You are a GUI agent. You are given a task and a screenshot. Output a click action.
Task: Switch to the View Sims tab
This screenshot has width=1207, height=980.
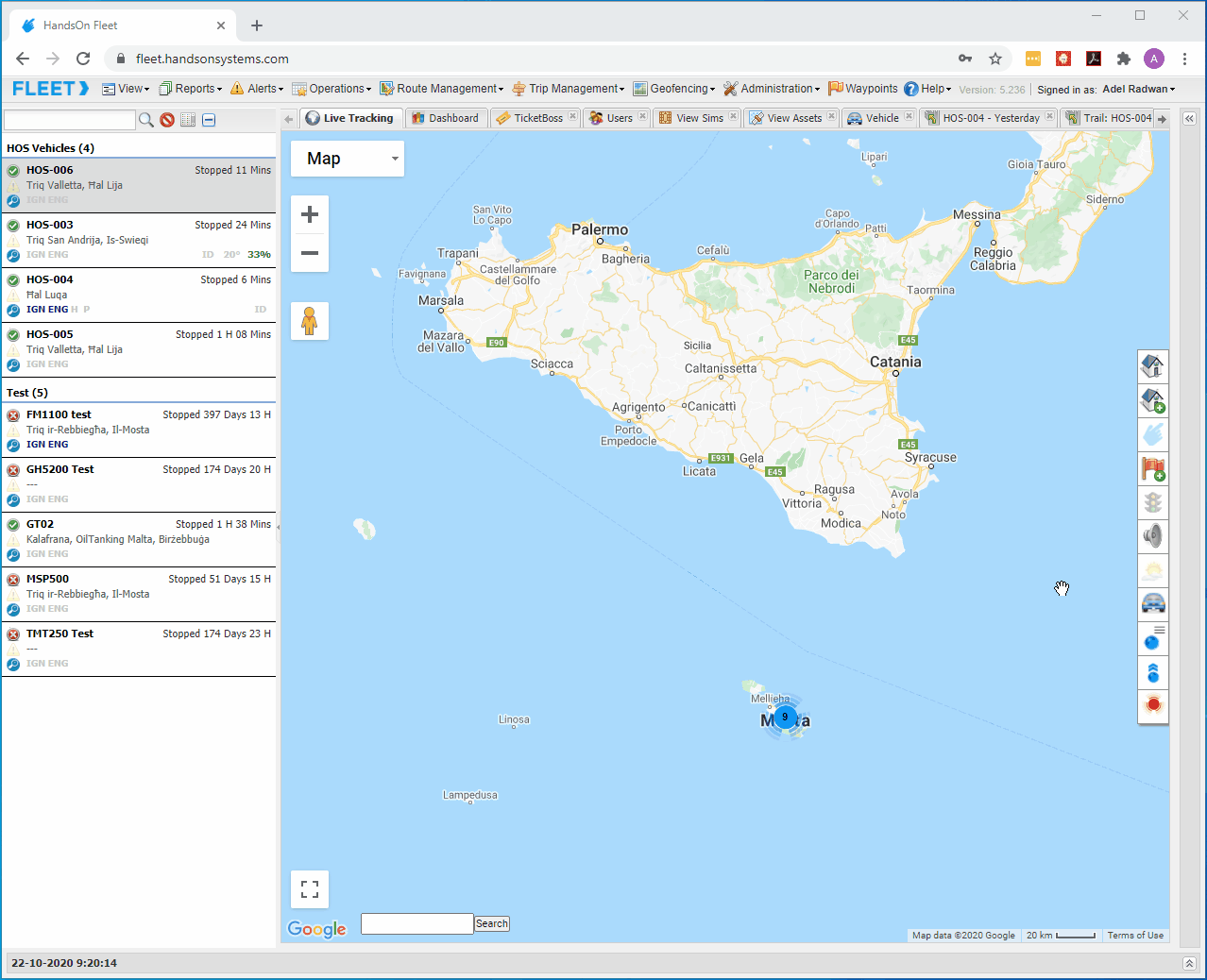click(x=692, y=118)
